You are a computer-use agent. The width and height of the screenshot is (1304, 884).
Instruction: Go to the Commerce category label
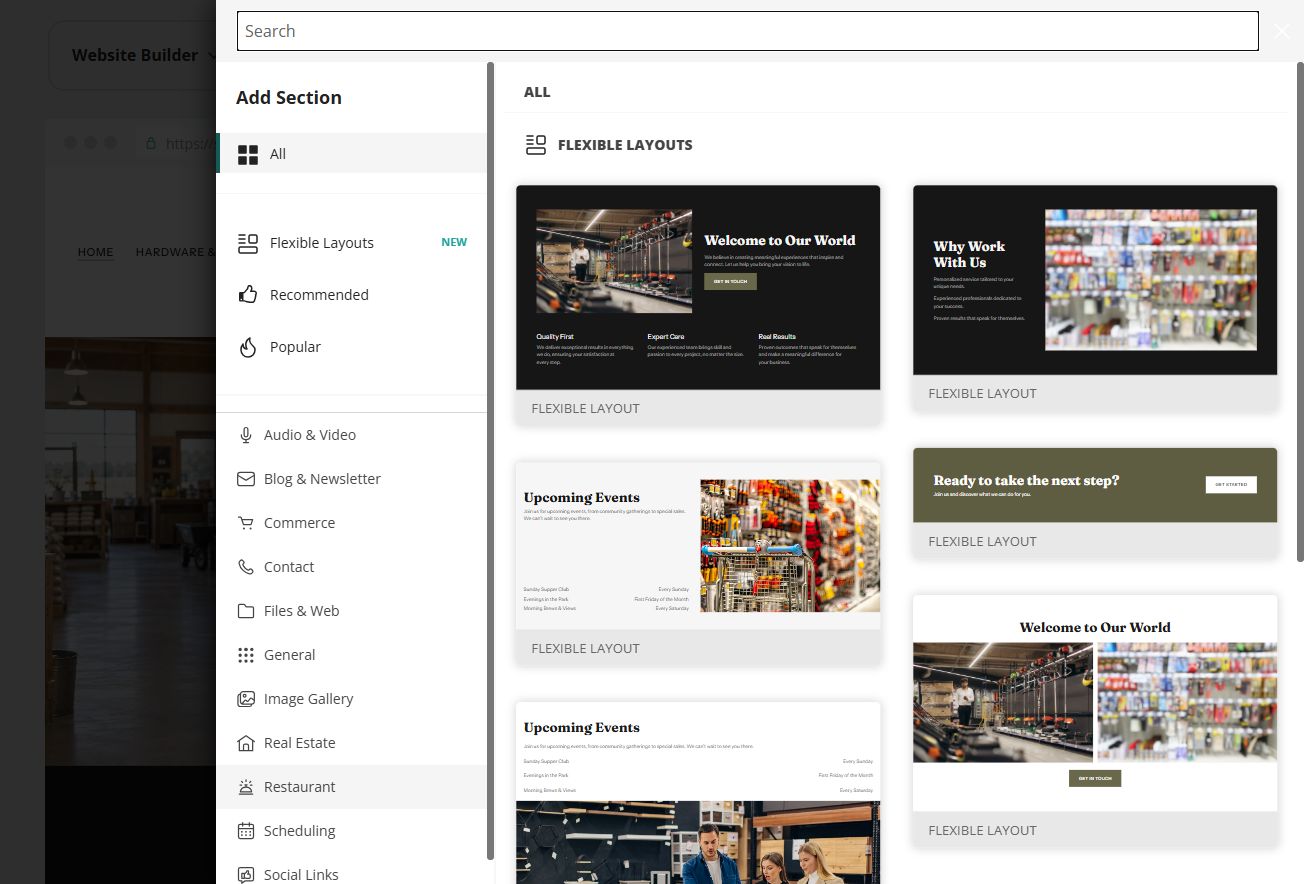[299, 523]
